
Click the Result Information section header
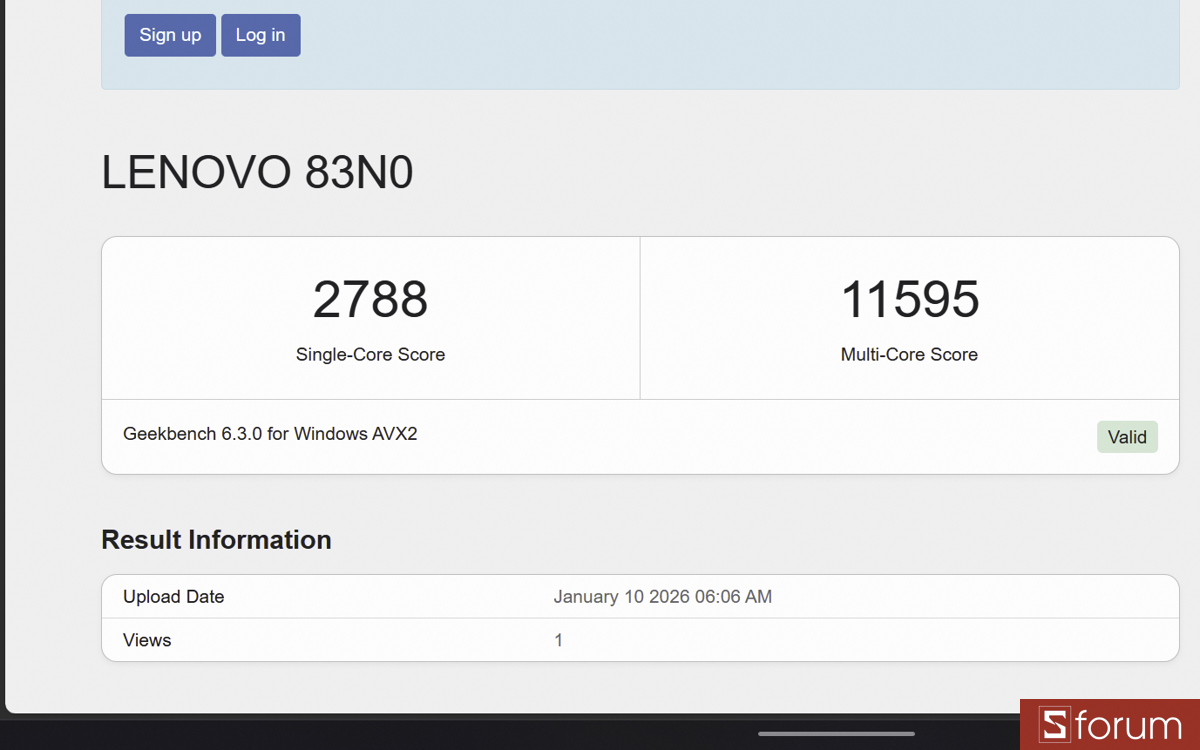click(216, 539)
